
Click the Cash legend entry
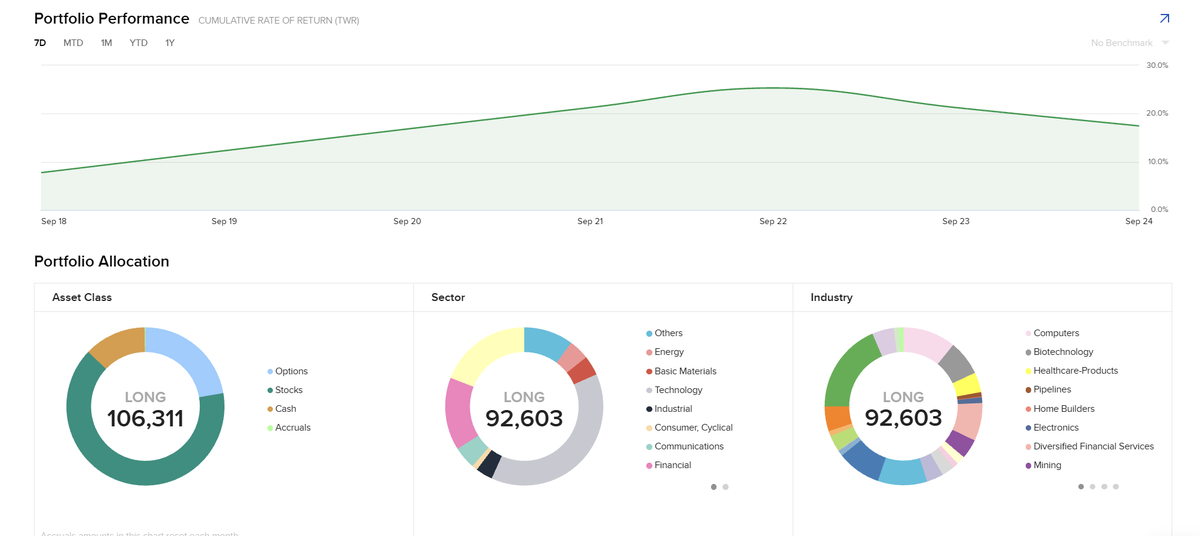(282, 409)
